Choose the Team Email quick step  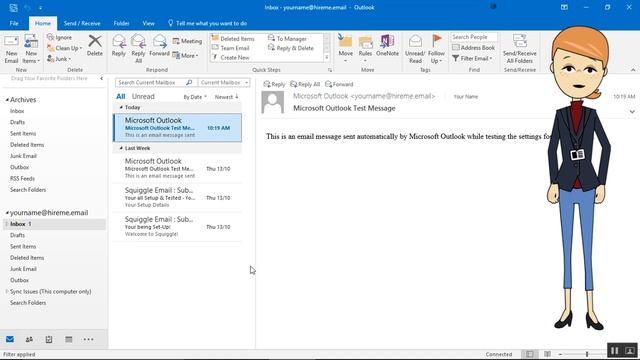(x=231, y=48)
